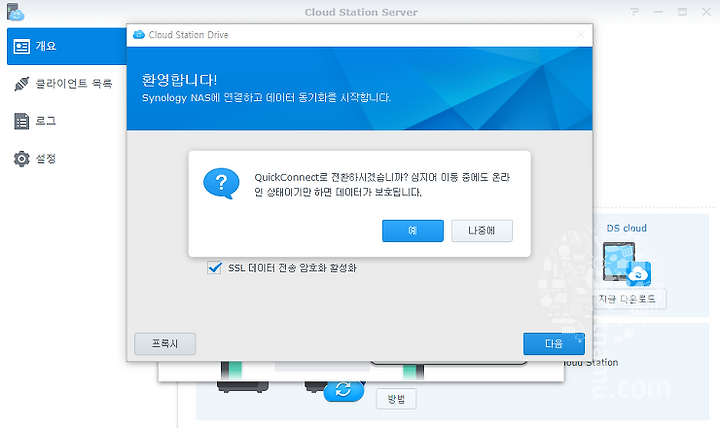Viewport: 720px width, 428px height.
Task: Click the blue sync cloud icon
Action: coord(343,390)
